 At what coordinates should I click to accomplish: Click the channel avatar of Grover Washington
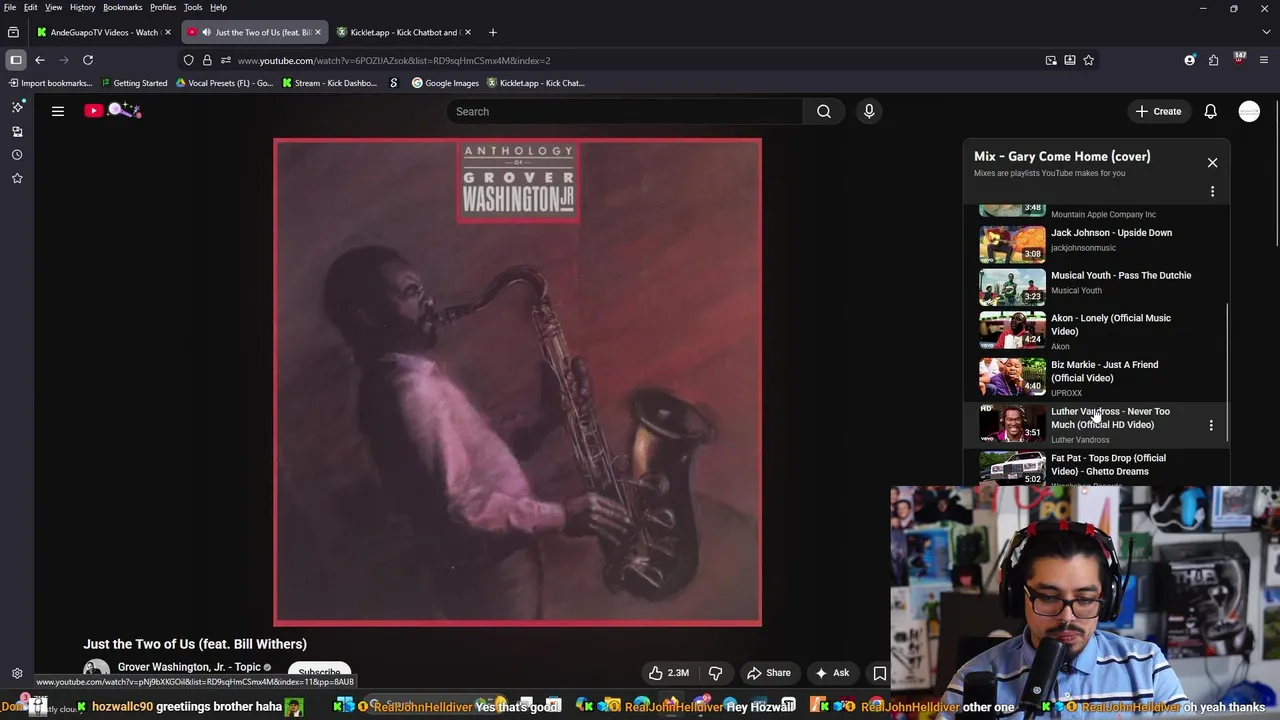click(x=96, y=671)
